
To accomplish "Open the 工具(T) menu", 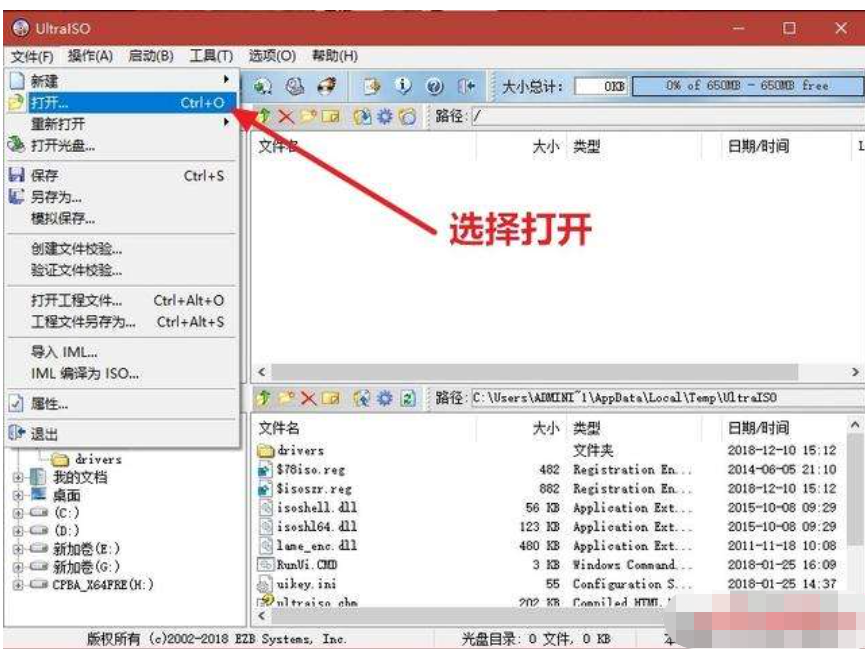I will [211, 56].
